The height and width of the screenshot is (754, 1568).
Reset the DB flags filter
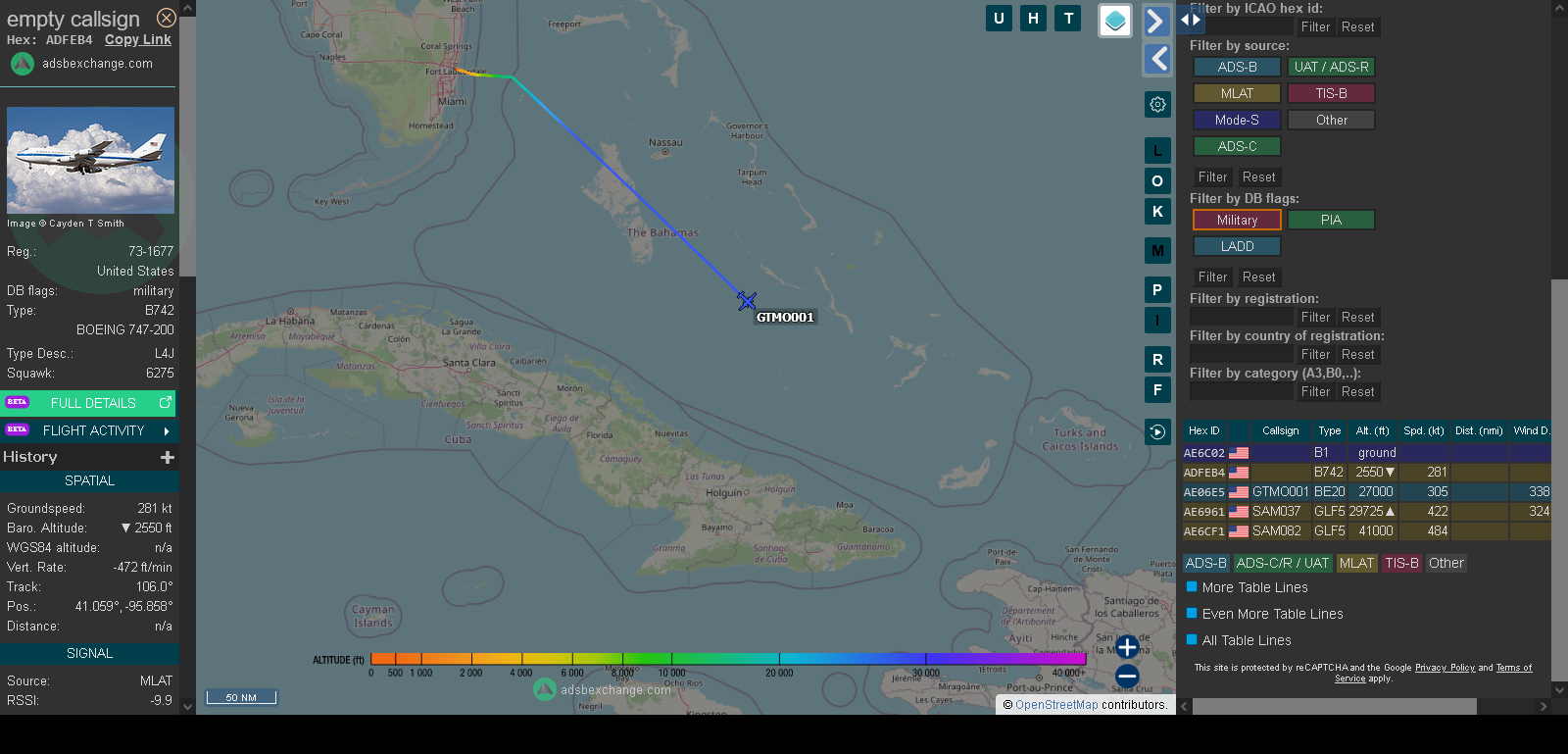[x=1258, y=277]
